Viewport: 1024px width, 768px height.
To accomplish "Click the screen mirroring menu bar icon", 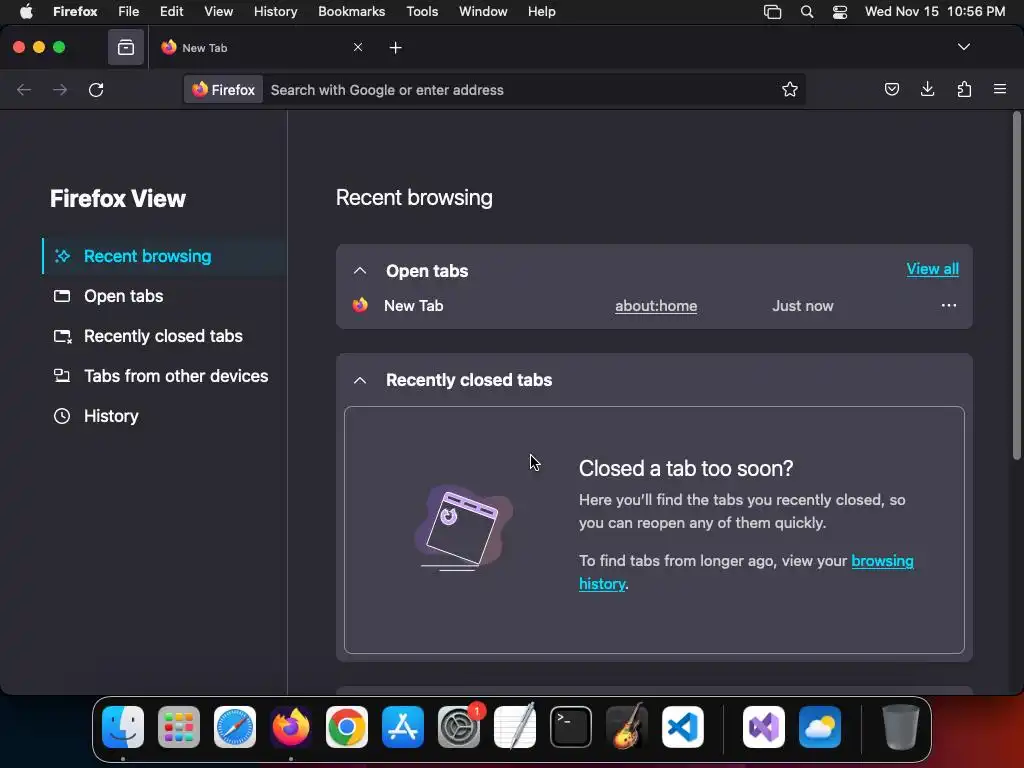I will click(x=772, y=12).
